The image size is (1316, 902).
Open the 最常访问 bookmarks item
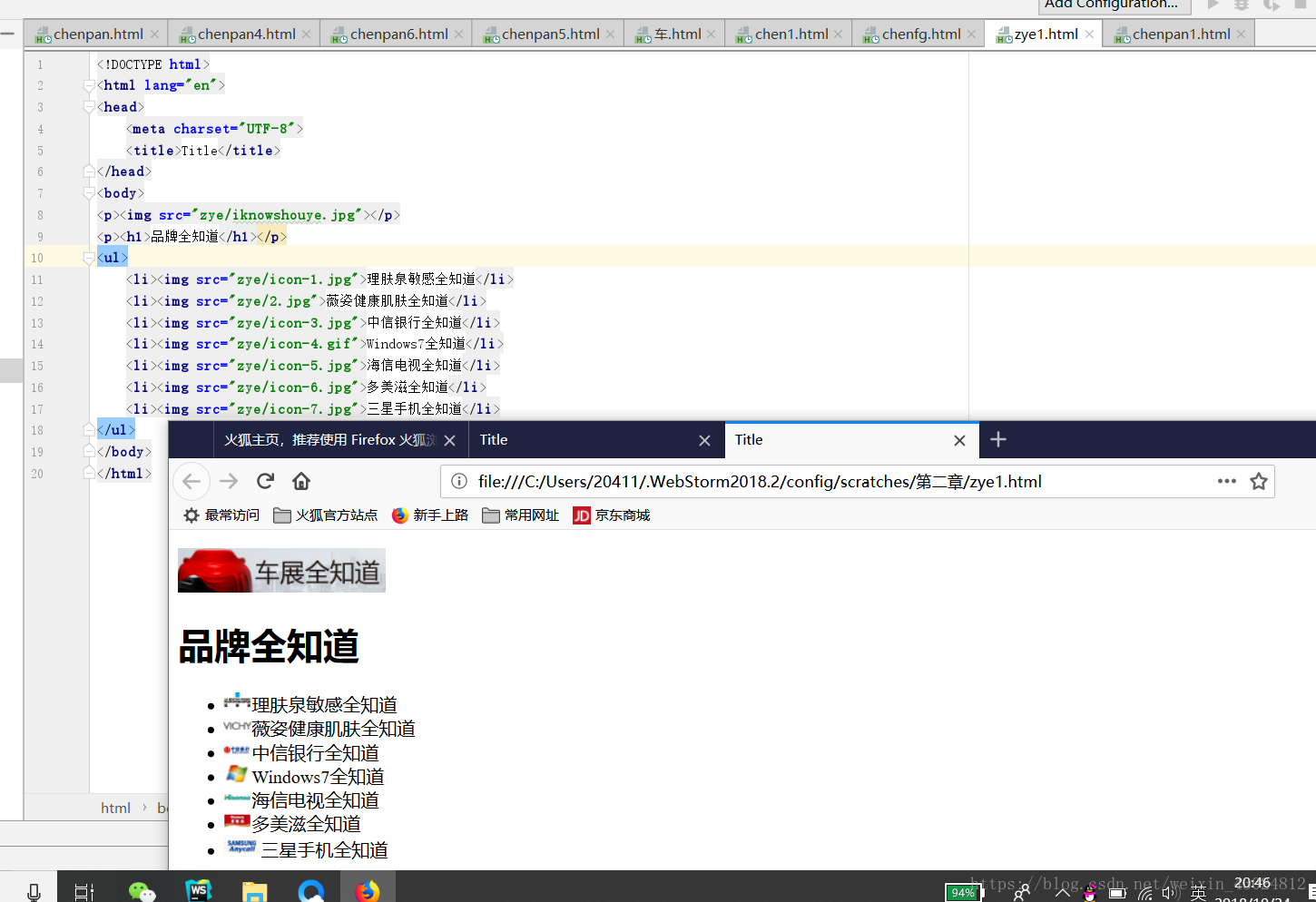pyautogui.click(x=221, y=515)
